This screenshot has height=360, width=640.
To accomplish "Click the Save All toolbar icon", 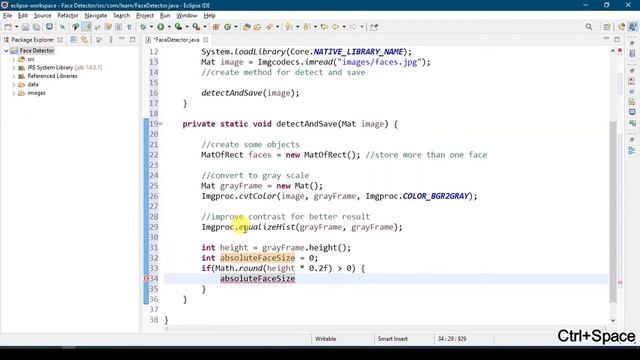I will [36, 27].
